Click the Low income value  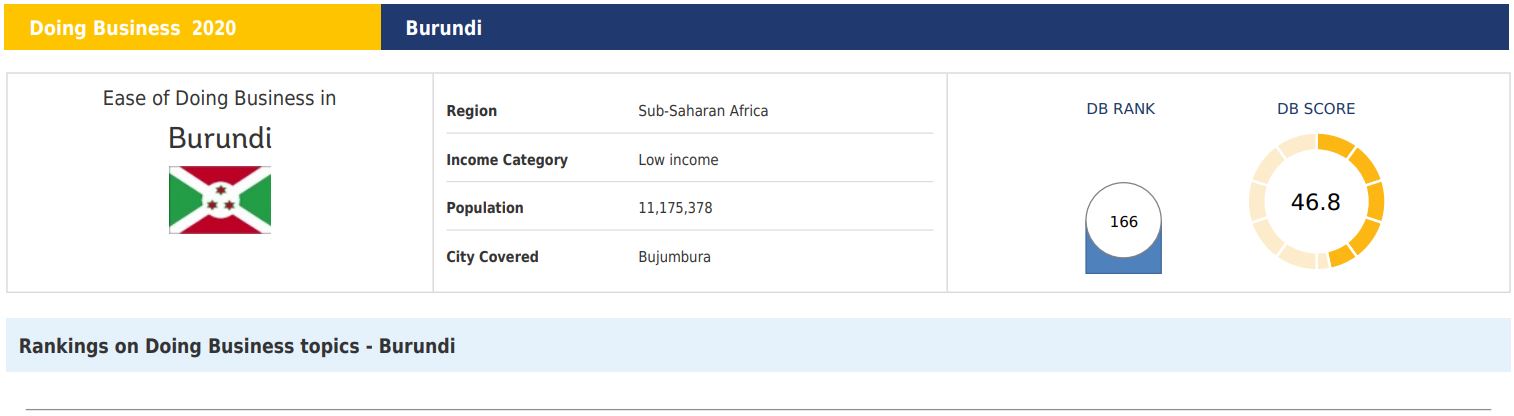[678, 160]
